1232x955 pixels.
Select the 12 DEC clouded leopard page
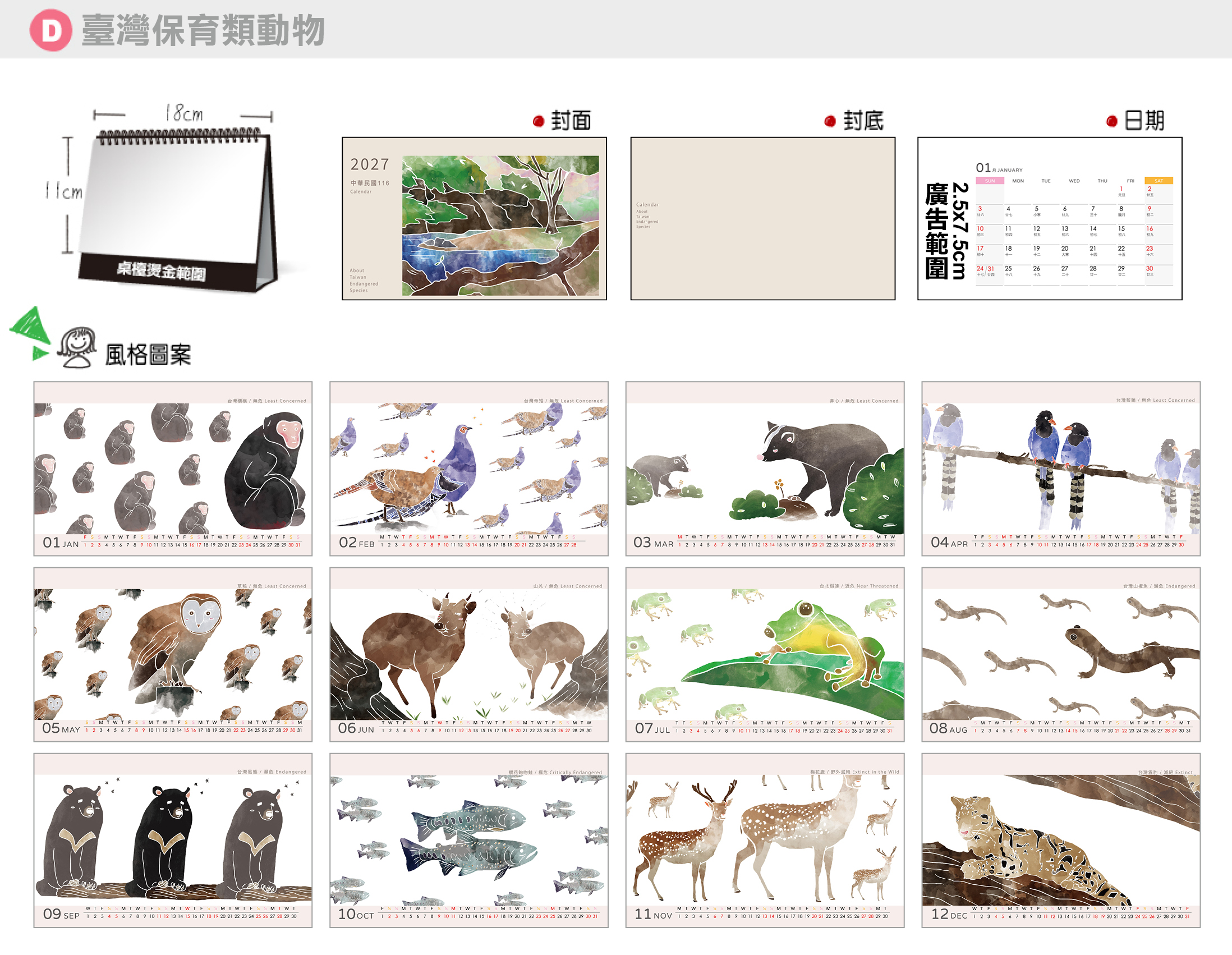(x=1061, y=841)
